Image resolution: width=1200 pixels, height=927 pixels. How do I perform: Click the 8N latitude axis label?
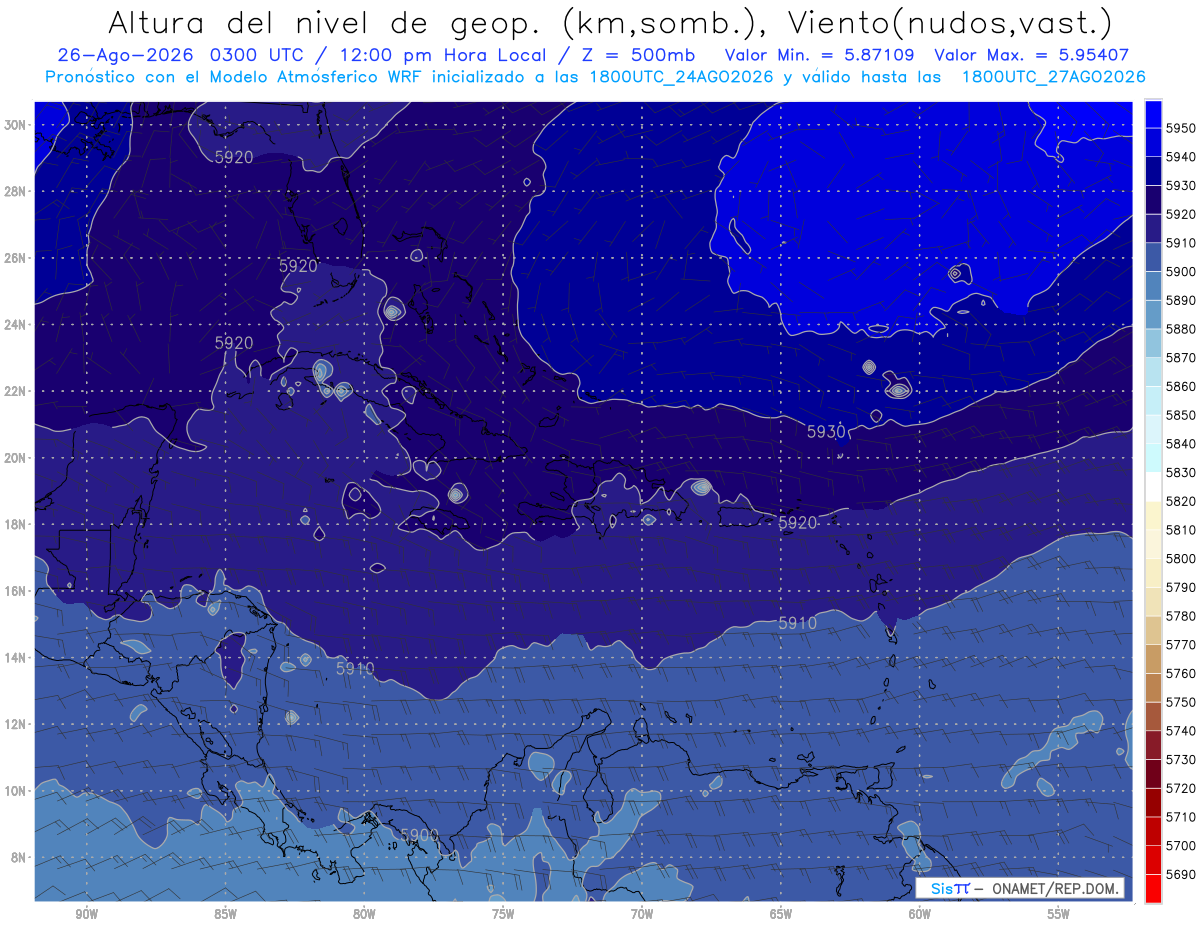[x=20, y=858]
